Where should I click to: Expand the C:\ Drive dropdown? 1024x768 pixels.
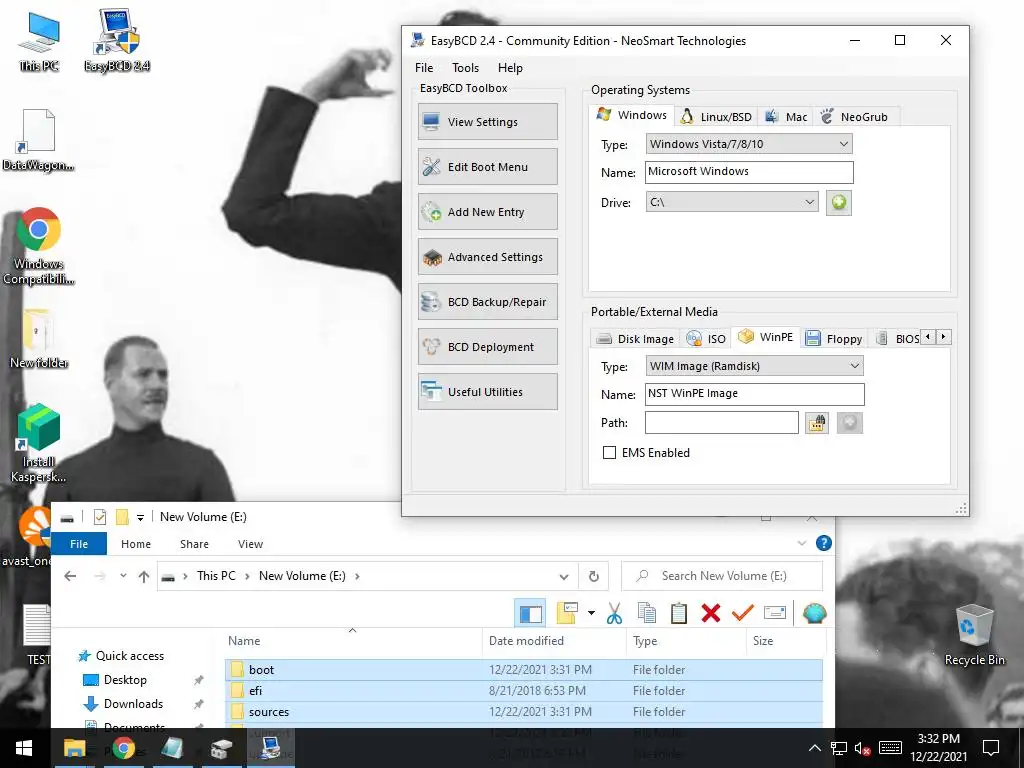[x=731, y=202]
